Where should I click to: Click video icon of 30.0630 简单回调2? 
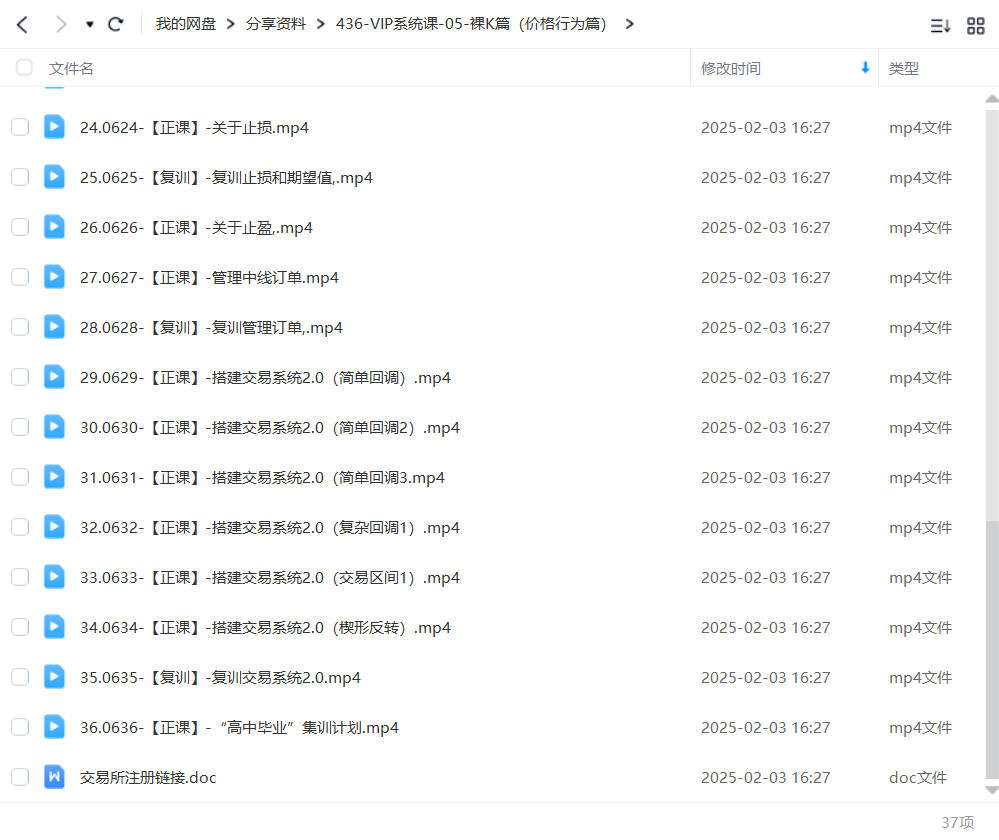tap(54, 426)
